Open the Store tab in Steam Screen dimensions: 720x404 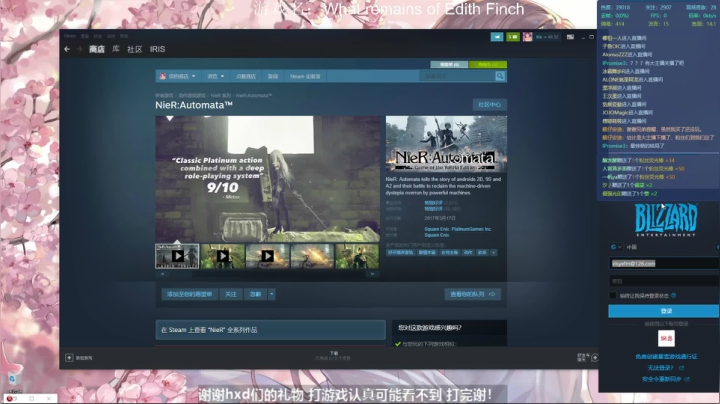point(96,49)
